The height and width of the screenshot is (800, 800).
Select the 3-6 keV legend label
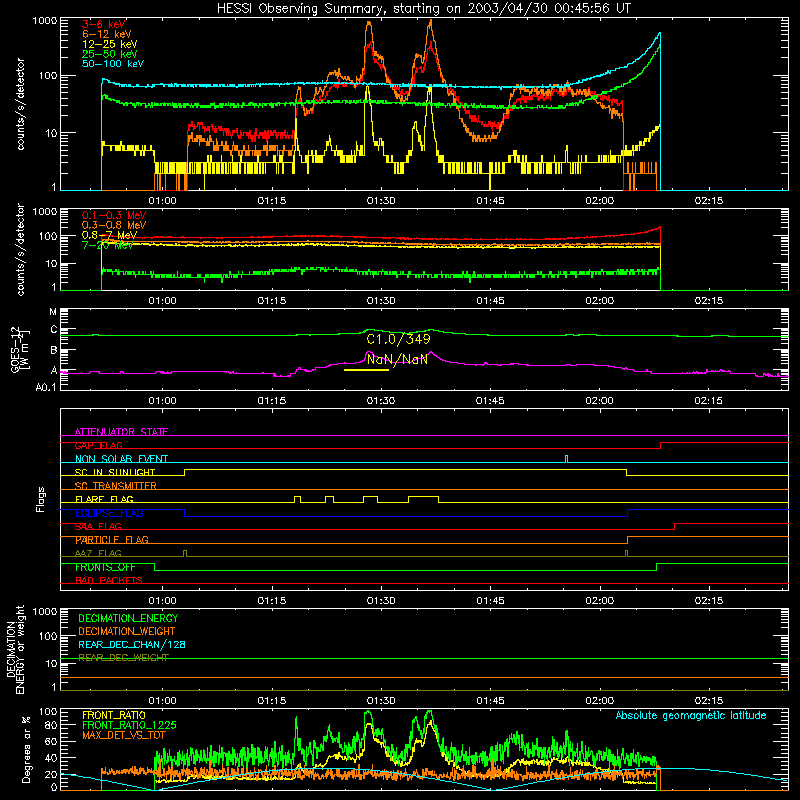tap(104, 24)
